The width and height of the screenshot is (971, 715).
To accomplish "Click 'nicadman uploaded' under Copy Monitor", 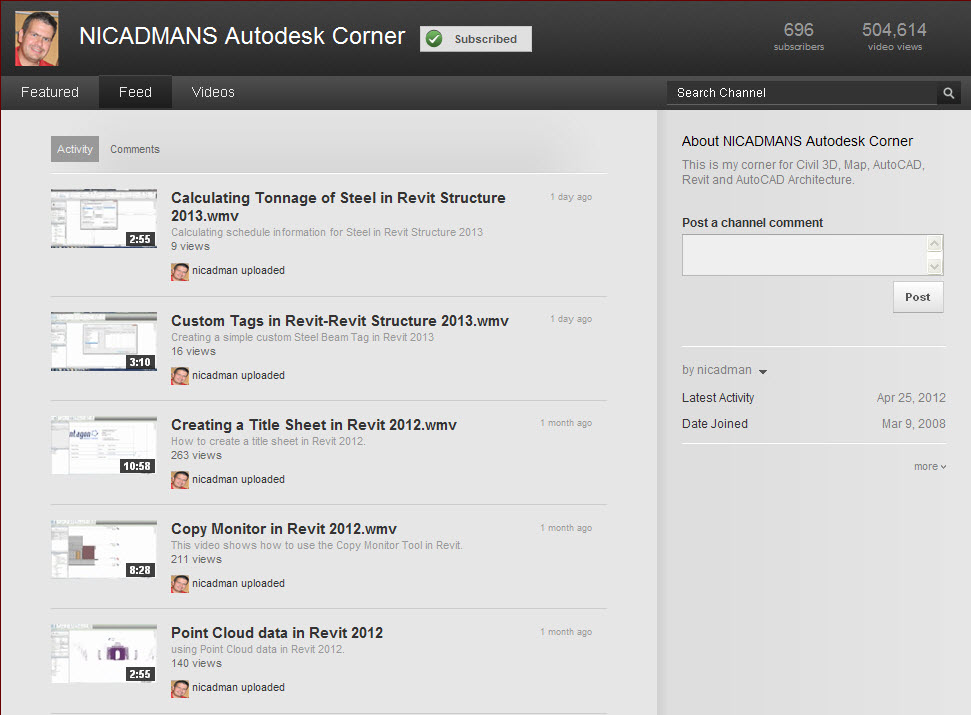I will (x=238, y=584).
